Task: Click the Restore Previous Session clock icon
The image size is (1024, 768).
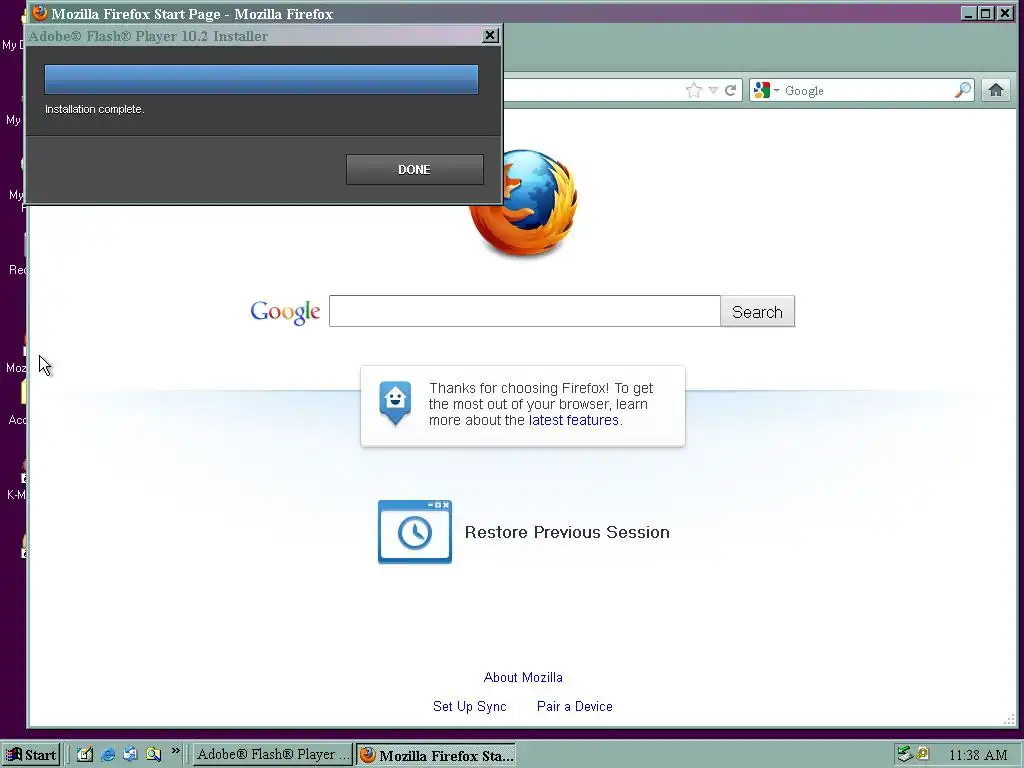Action: [415, 532]
